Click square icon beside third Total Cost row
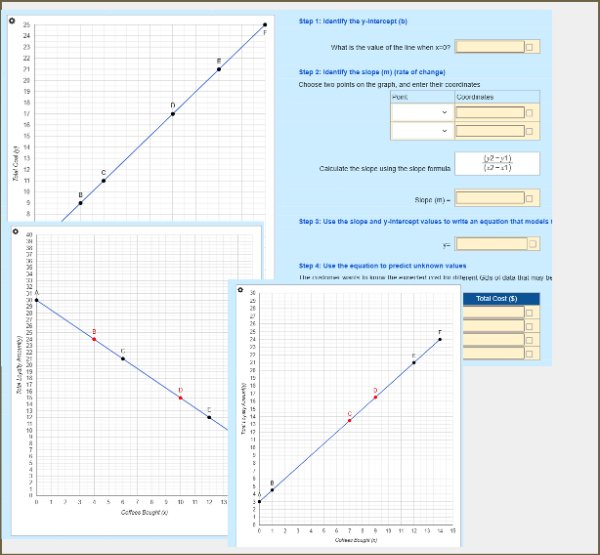Viewport: 600px width, 555px height. point(529,340)
